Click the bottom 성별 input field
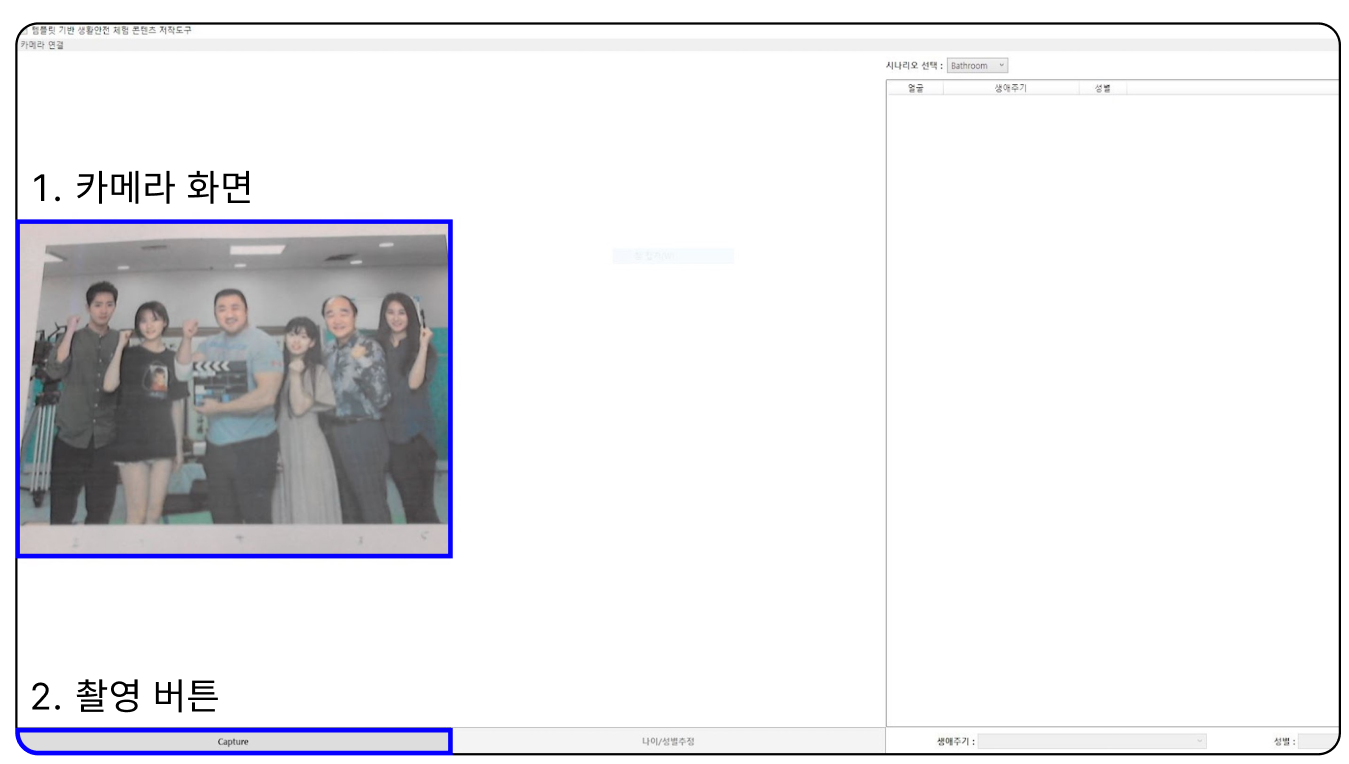 coord(1318,742)
